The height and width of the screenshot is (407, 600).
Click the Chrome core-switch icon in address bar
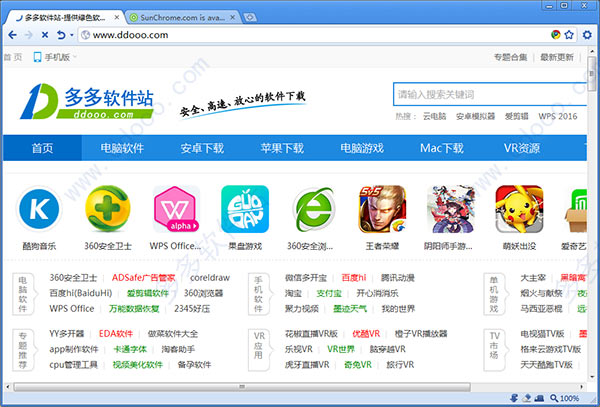[x=556, y=35]
